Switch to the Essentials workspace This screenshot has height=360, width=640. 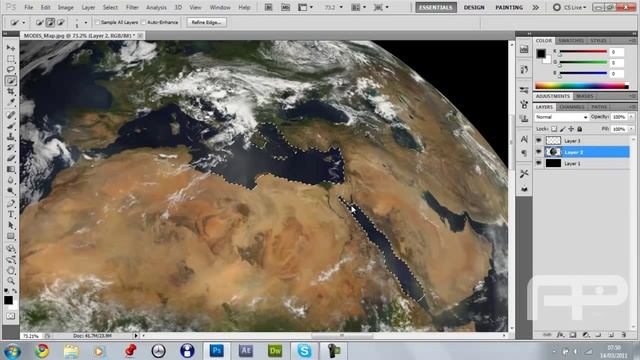coord(436,7)
